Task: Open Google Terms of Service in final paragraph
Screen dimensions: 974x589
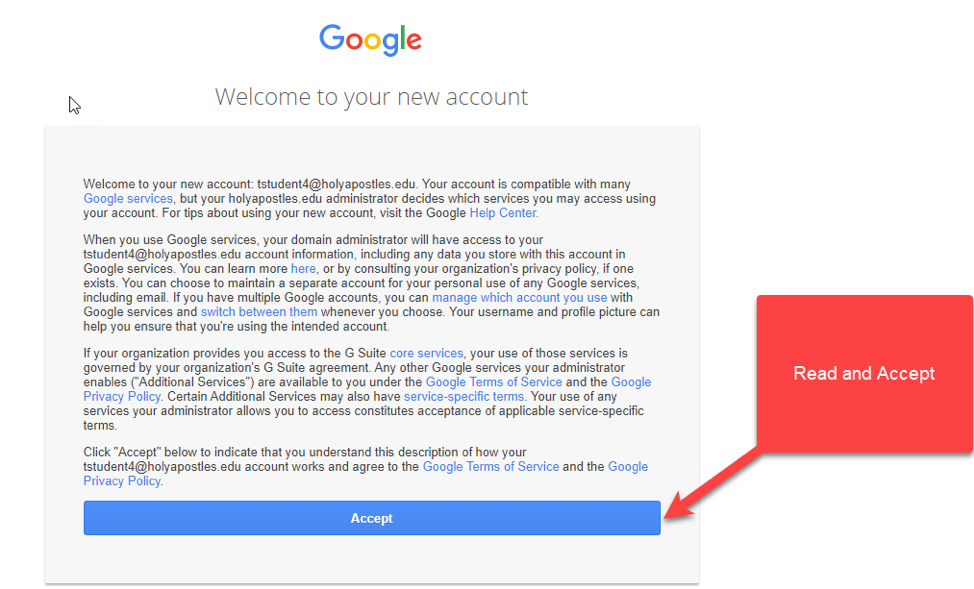Action: click(491, 467)
